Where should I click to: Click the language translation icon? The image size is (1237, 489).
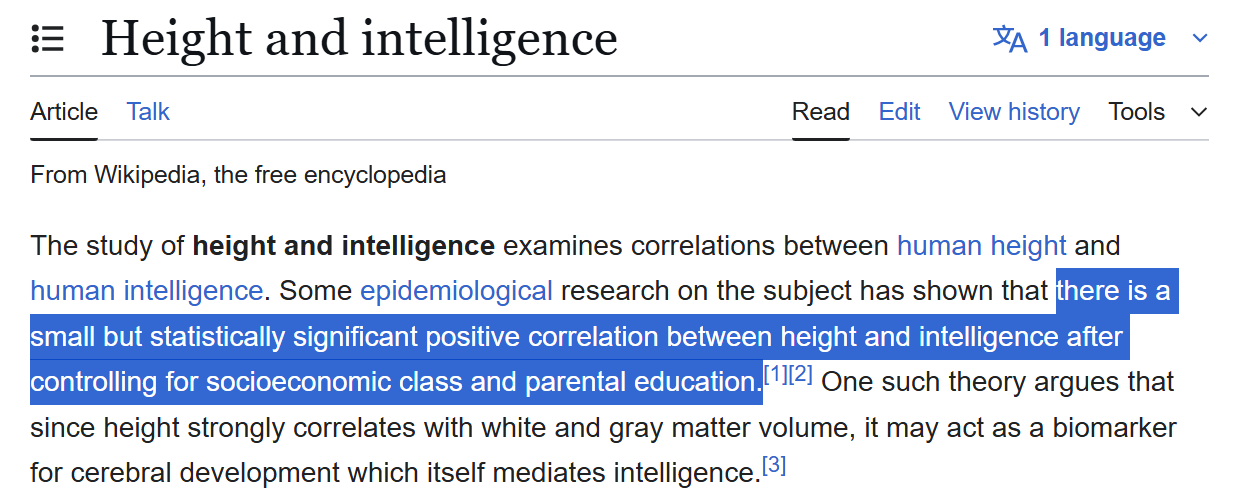(1010, 39)
